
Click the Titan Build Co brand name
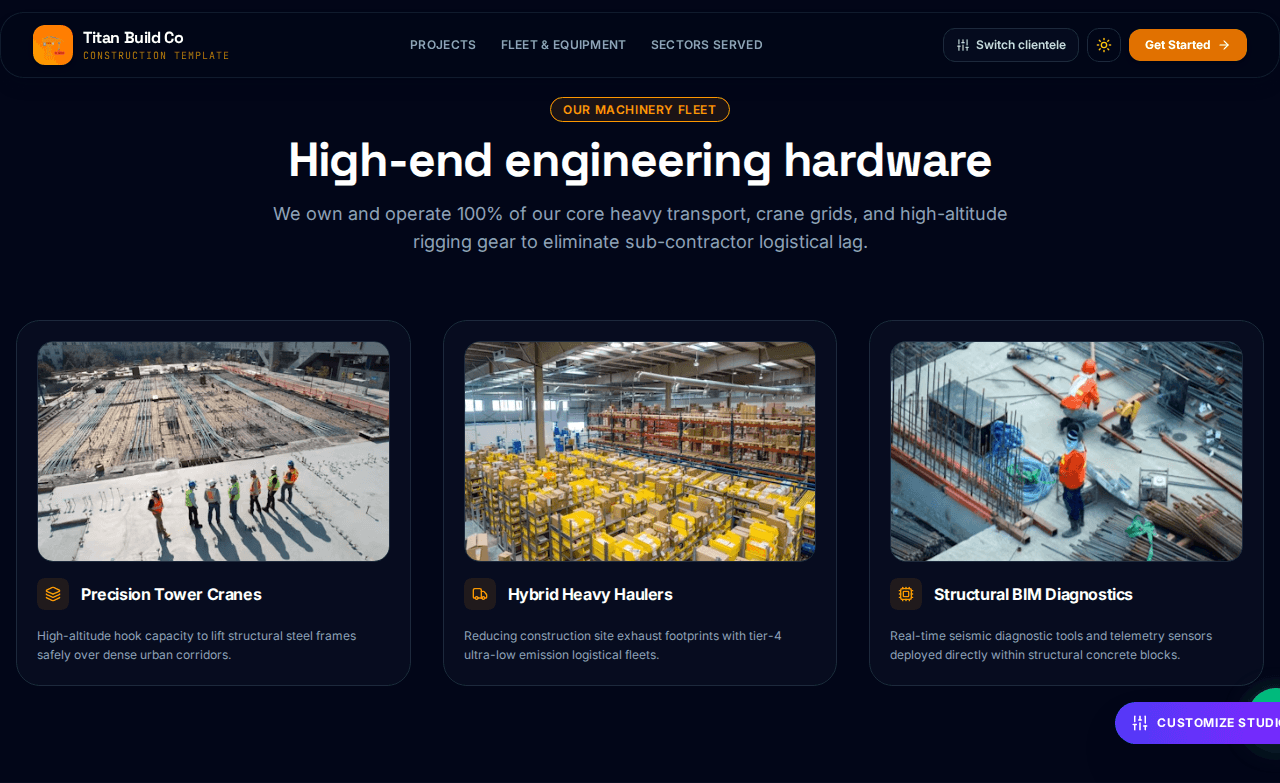[133, 38]
